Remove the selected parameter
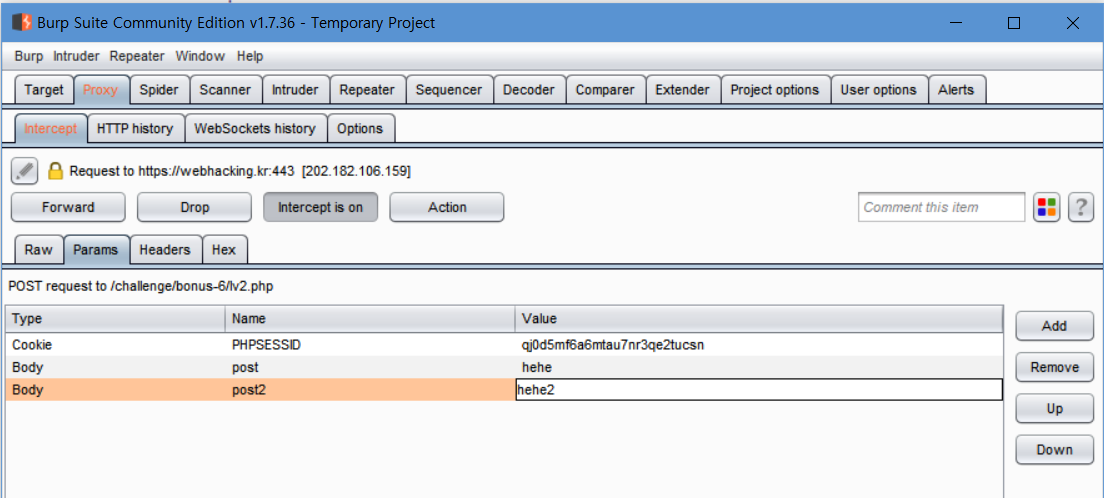The height and width of the screenshot is (498, 1104). click(x=1054, y=367)
